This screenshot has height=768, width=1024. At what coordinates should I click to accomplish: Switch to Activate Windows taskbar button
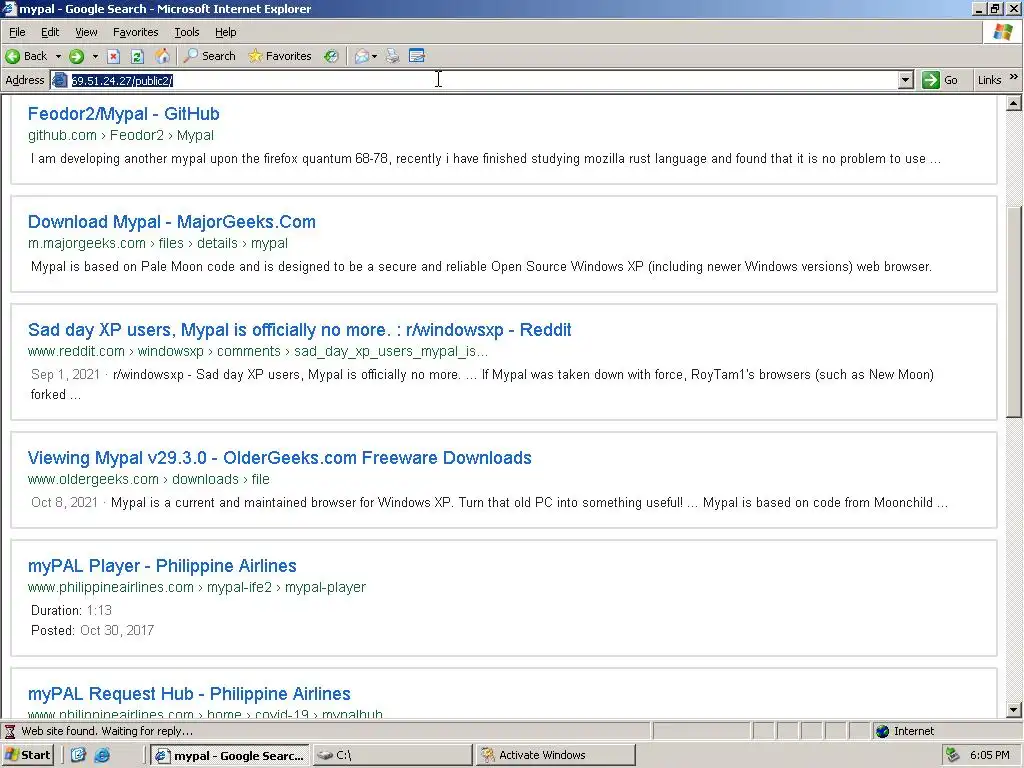click(555, 755)
